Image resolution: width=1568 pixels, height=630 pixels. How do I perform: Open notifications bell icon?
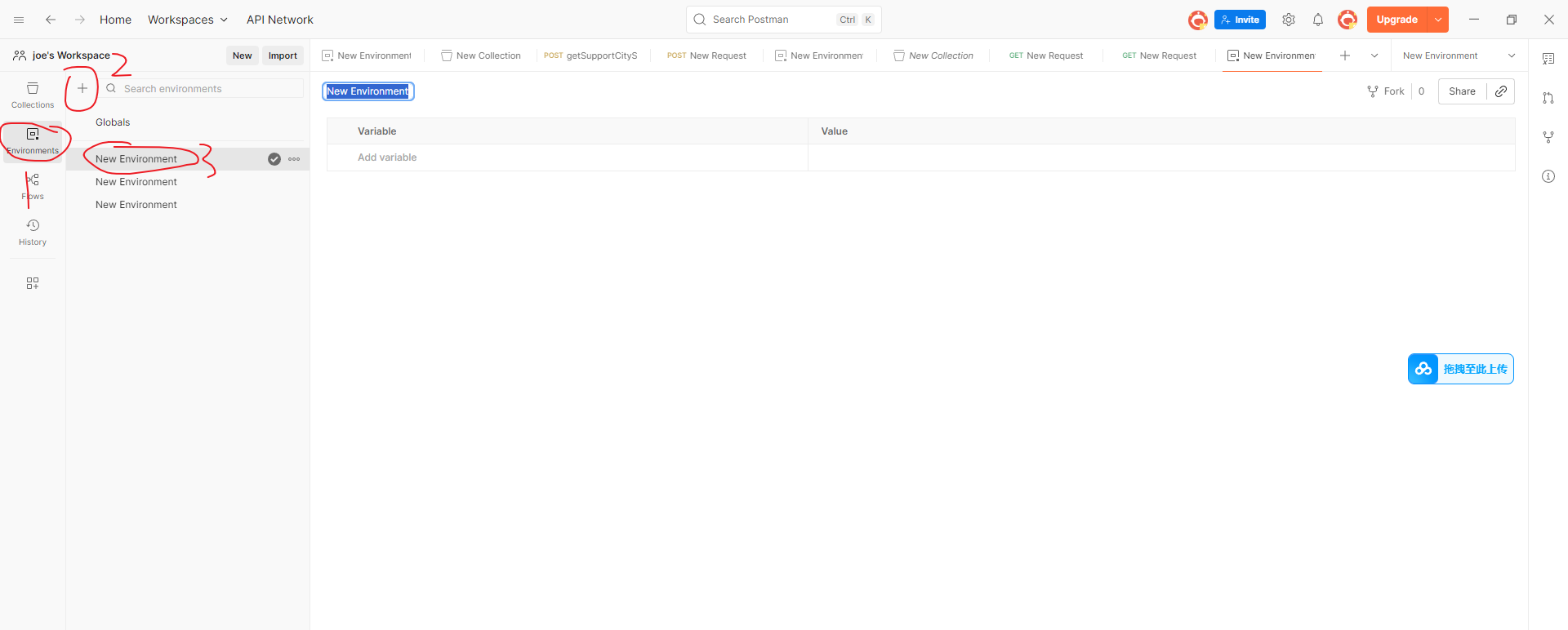tap(1318, 20)
